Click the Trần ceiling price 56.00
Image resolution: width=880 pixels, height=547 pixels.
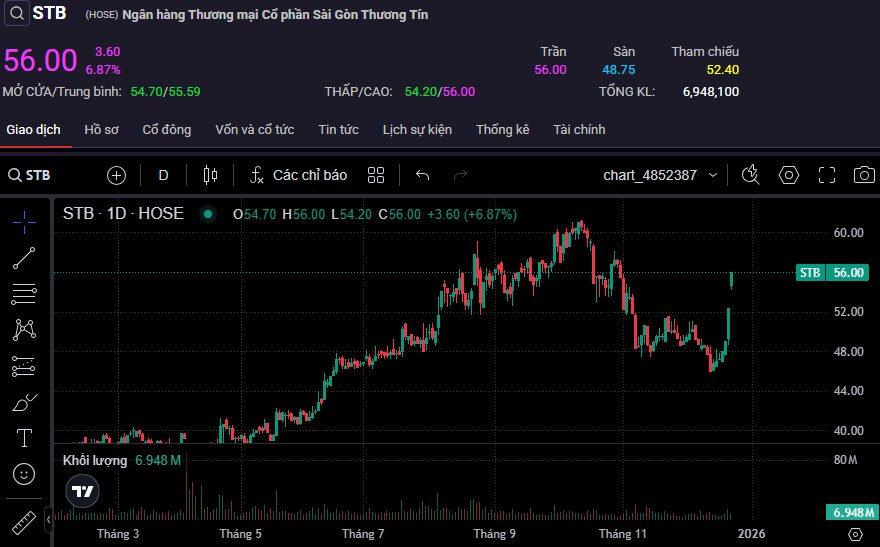(551, 70)
